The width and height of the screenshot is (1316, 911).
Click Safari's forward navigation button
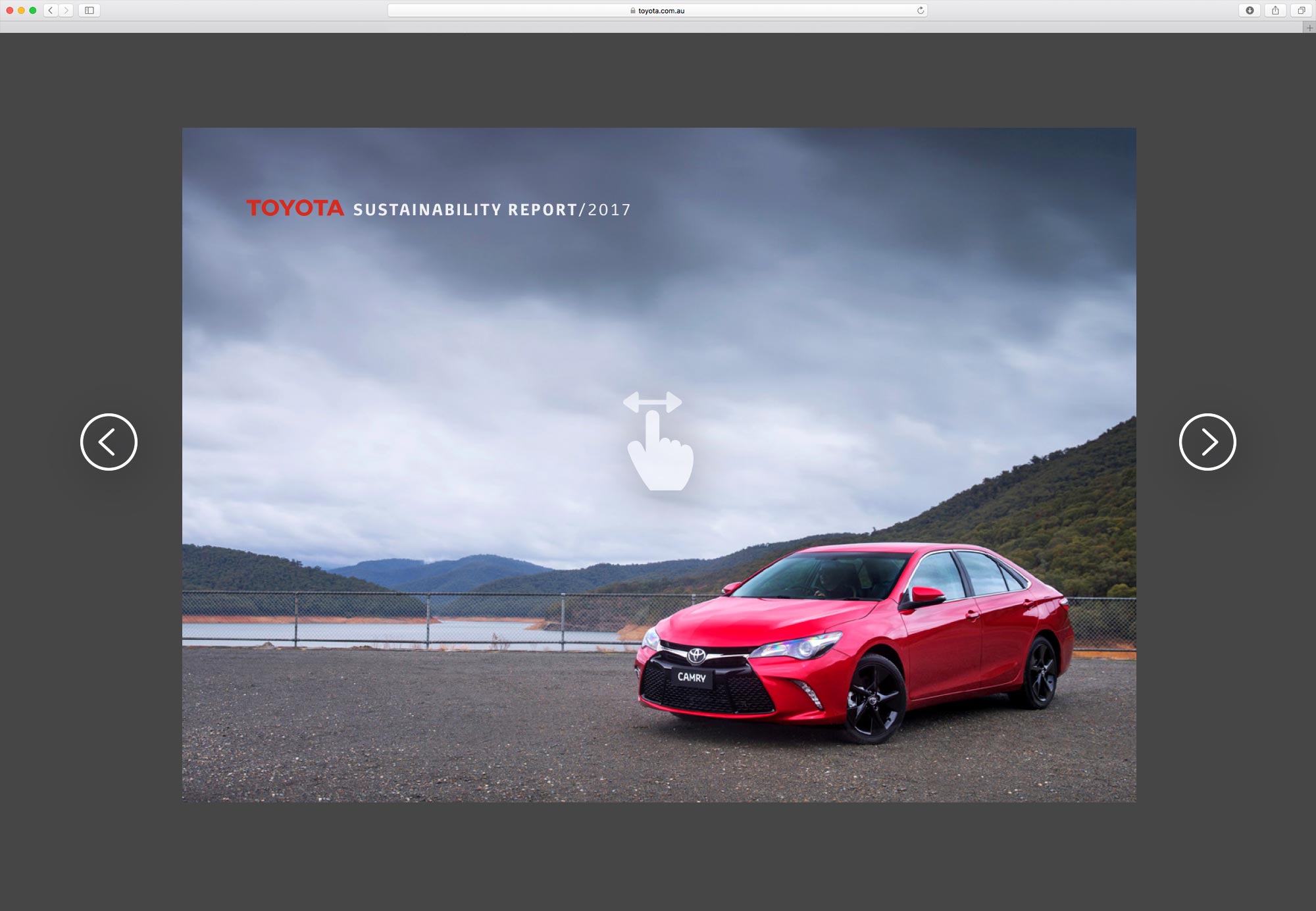pos(66,11)
